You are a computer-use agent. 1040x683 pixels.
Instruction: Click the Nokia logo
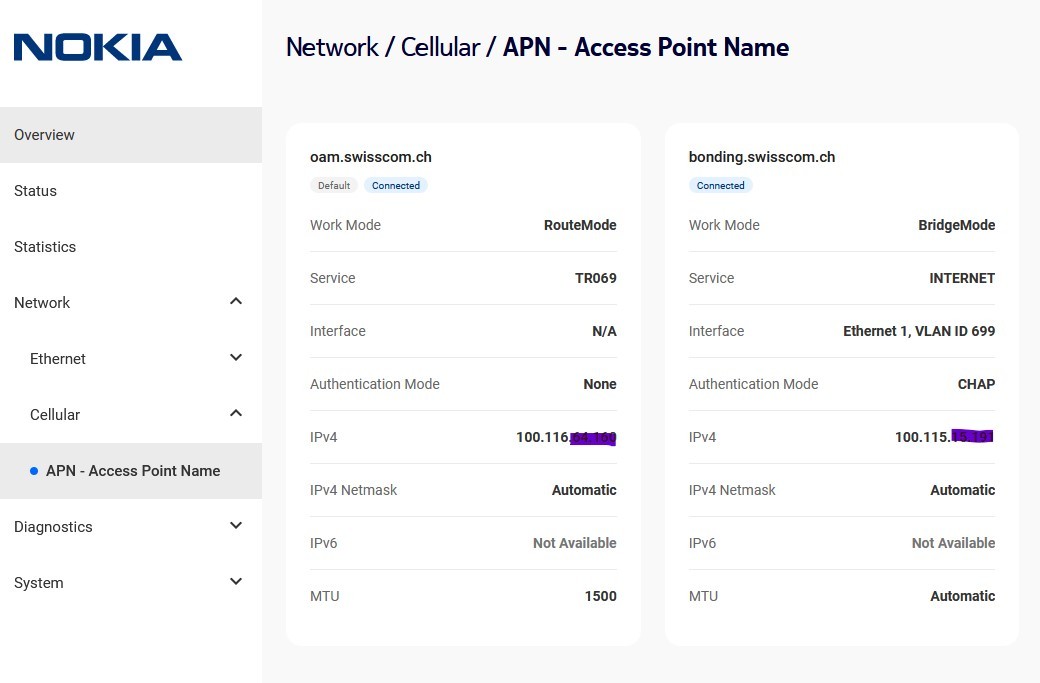[x=98, y=47]
